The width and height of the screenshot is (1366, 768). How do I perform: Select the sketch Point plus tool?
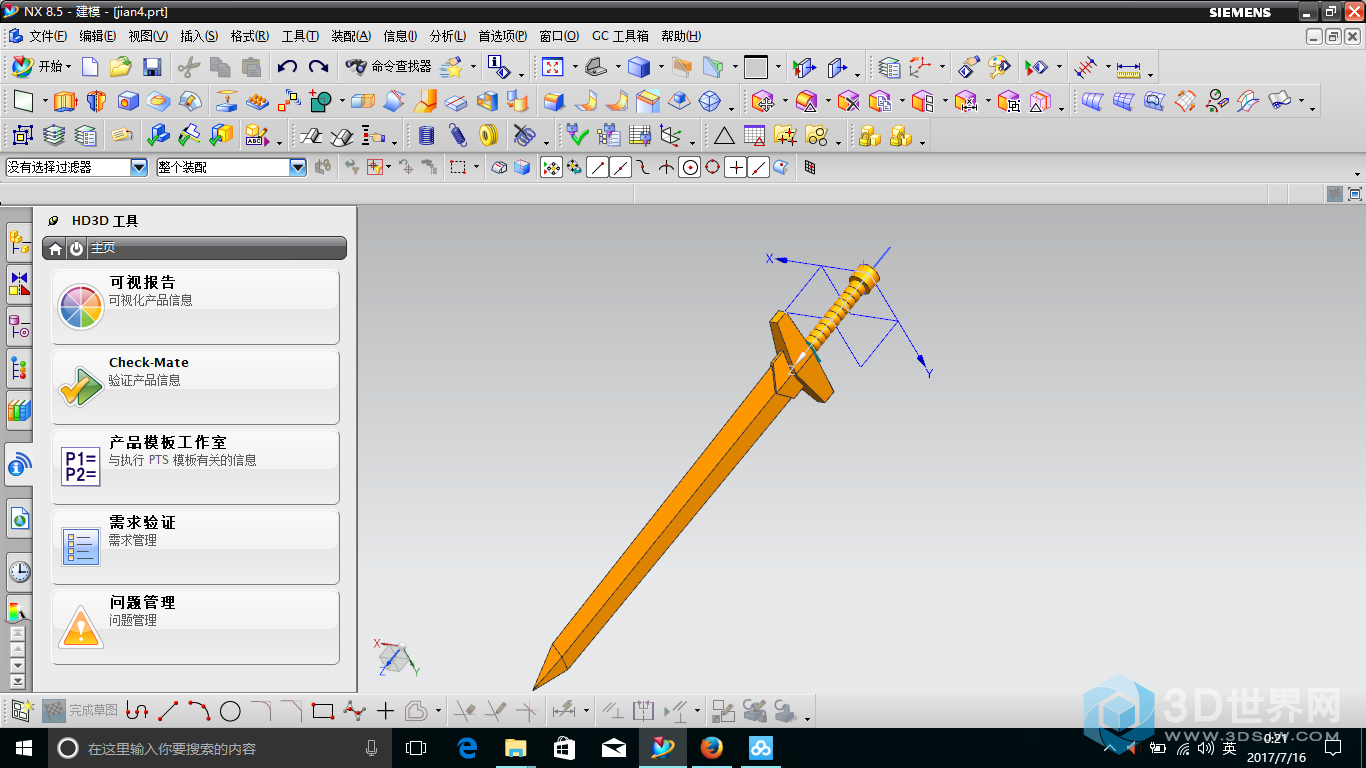click(x=386, y=711)
